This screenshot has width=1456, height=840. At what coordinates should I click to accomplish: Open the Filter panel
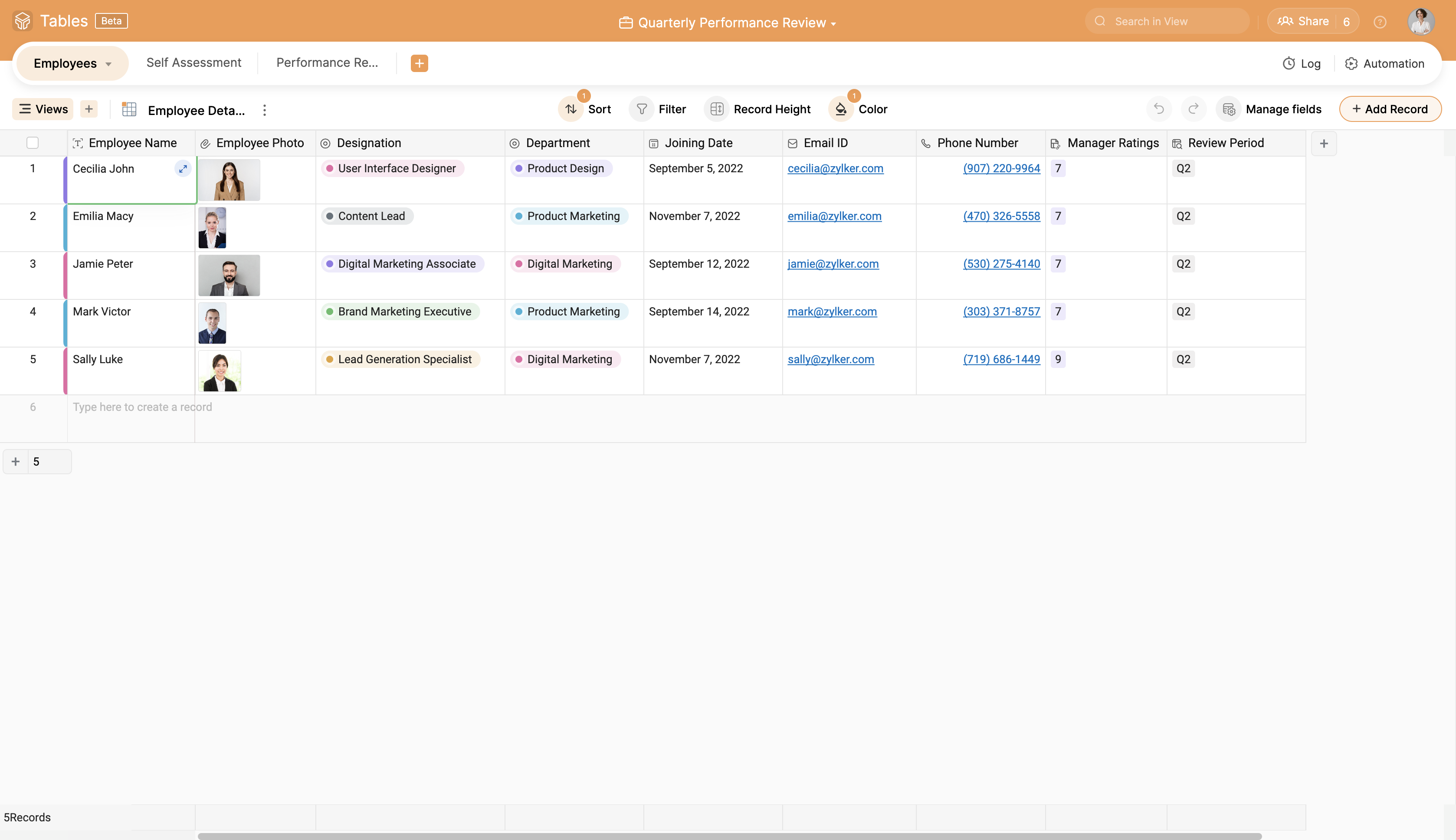click(662, 109)
